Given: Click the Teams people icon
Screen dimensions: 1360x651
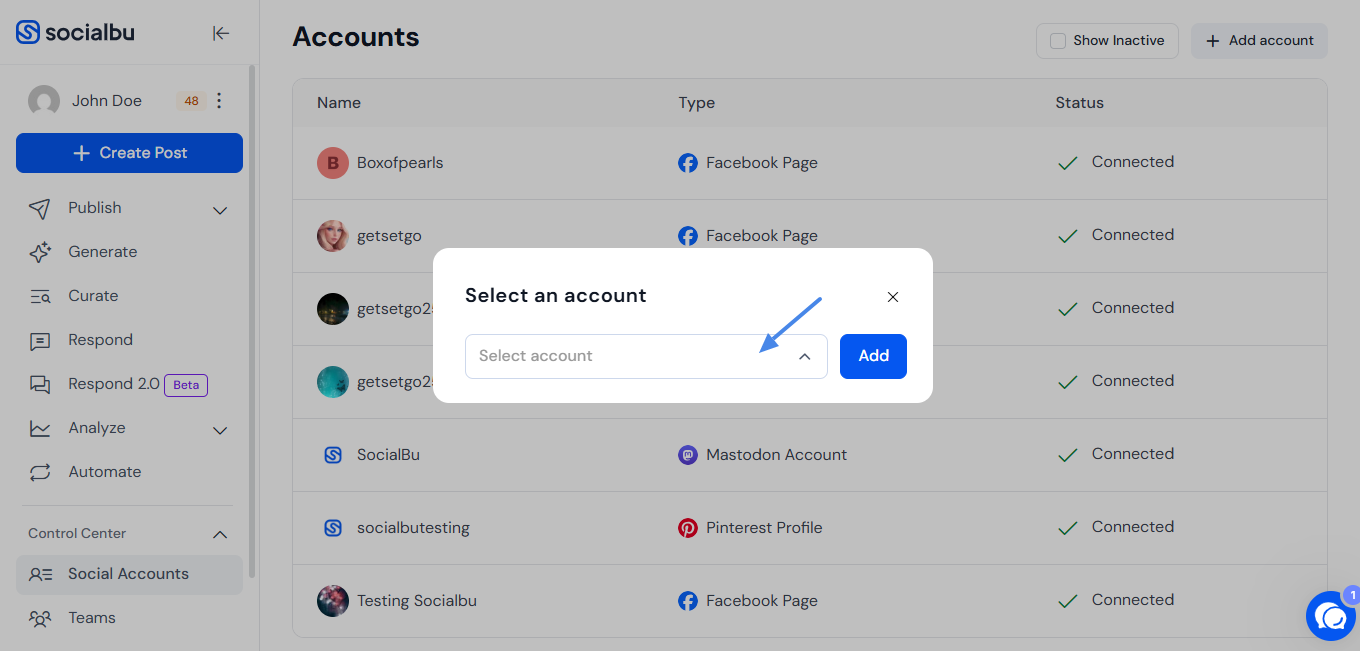Looking at the screenshot, I should 40,618.
